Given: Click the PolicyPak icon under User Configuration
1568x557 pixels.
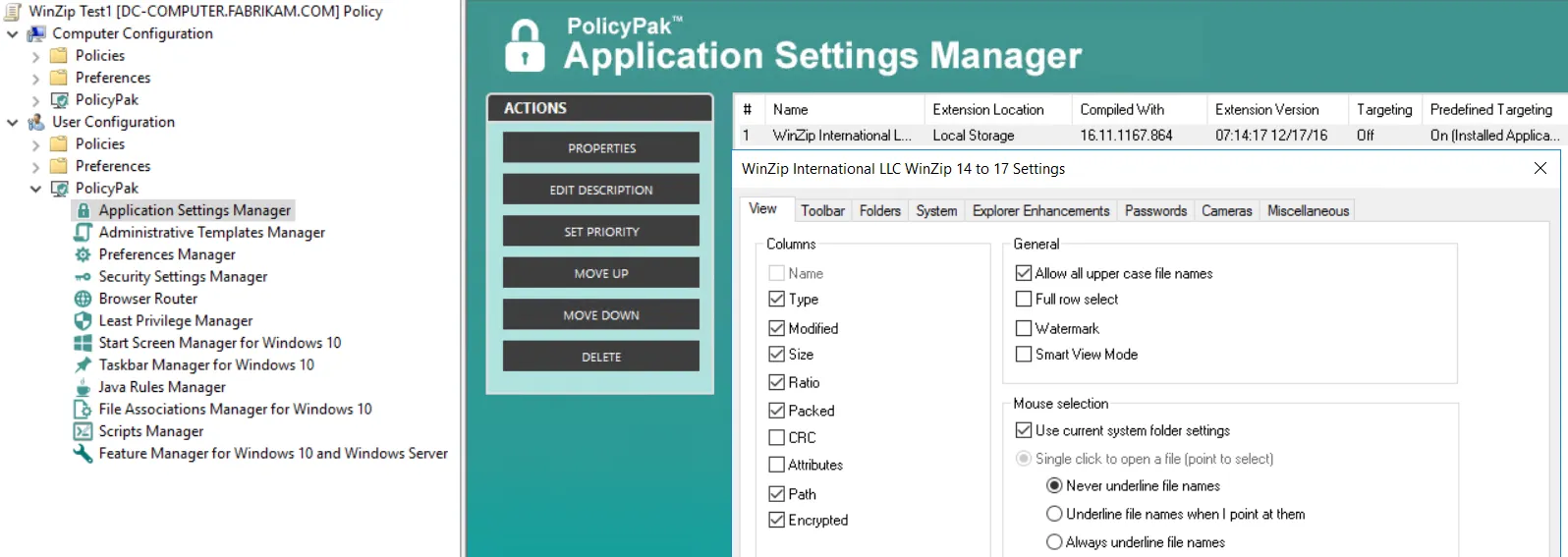Looking at the screenshot, I should (x=60, y=188).
